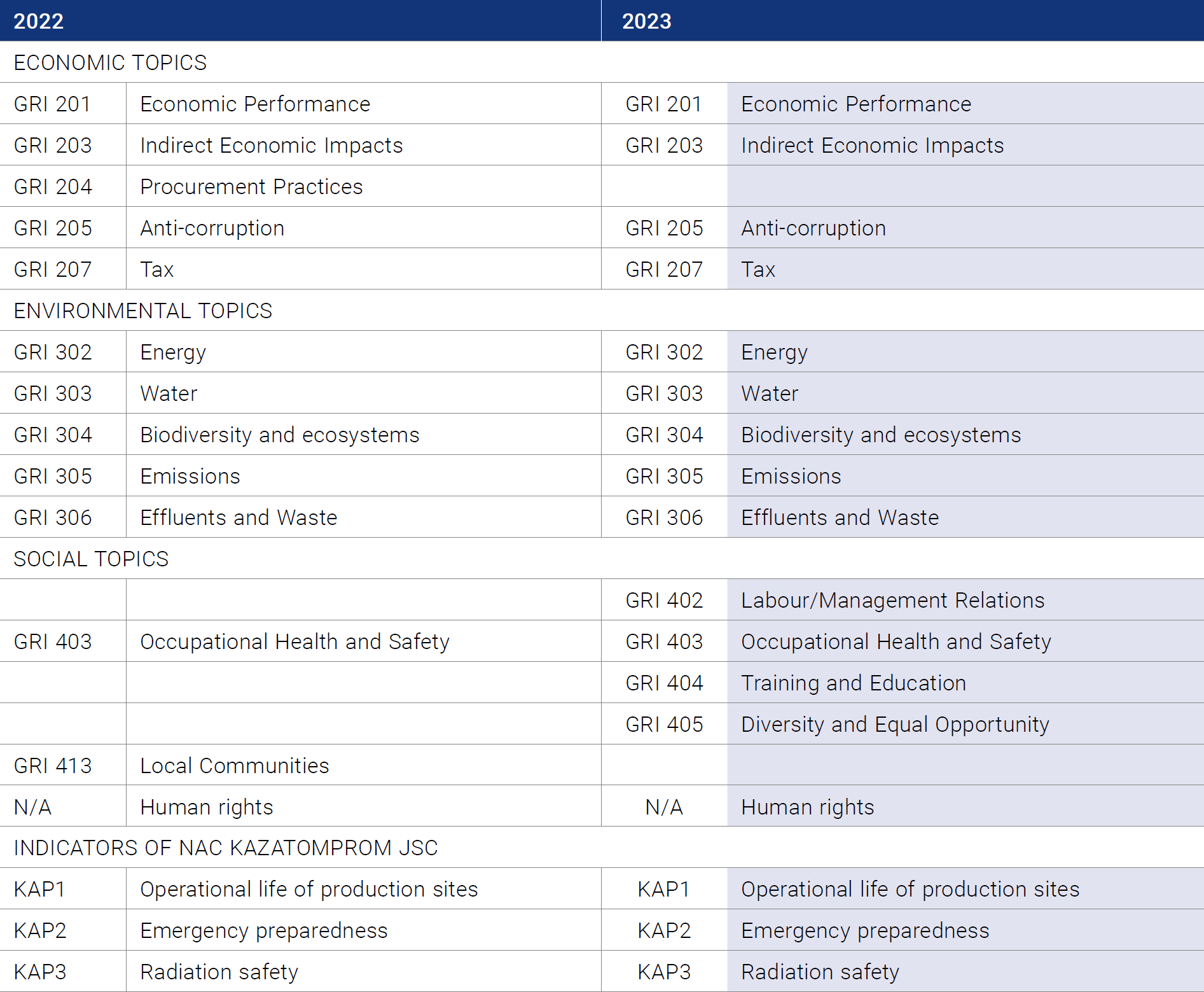Screen dimensions: 1204x992
Task: Select the GRI 404 code cell
Action: coord(665,683)
